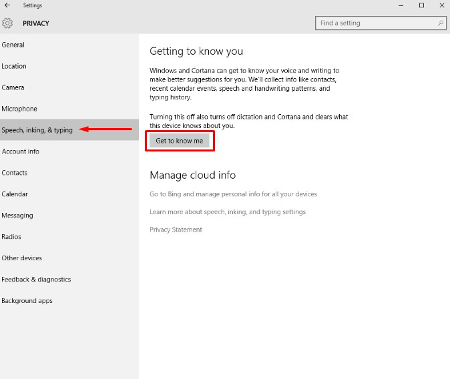Viewport: 450px width, 379px height.
Task: Open Other devices page
Action: coord(69,258)
